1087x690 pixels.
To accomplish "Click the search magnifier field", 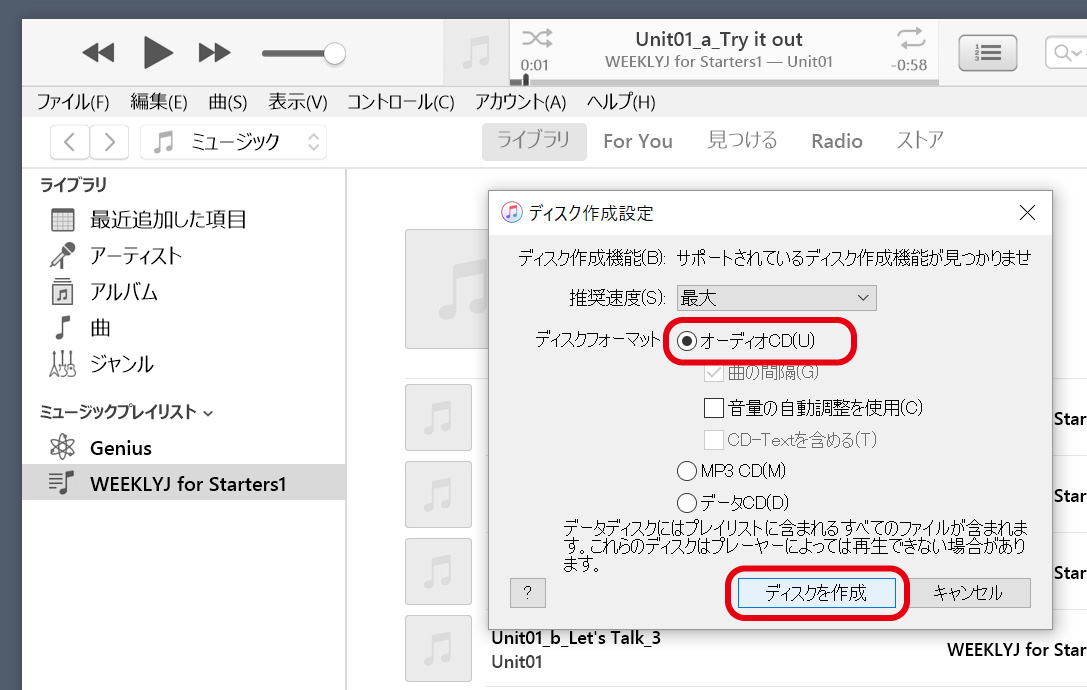I will [x=1066, y=53].
